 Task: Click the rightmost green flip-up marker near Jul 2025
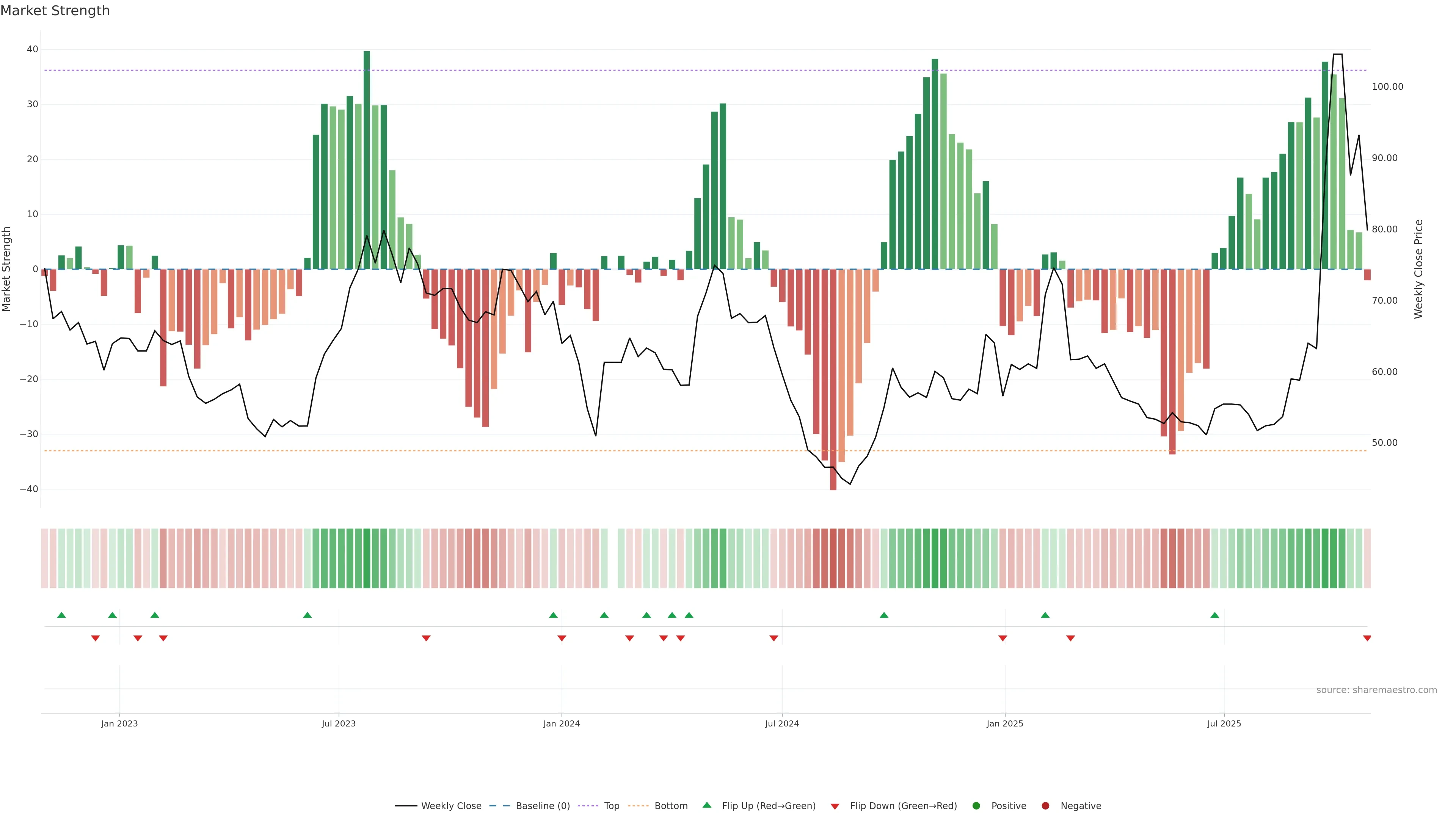[x=1214, y=615]
